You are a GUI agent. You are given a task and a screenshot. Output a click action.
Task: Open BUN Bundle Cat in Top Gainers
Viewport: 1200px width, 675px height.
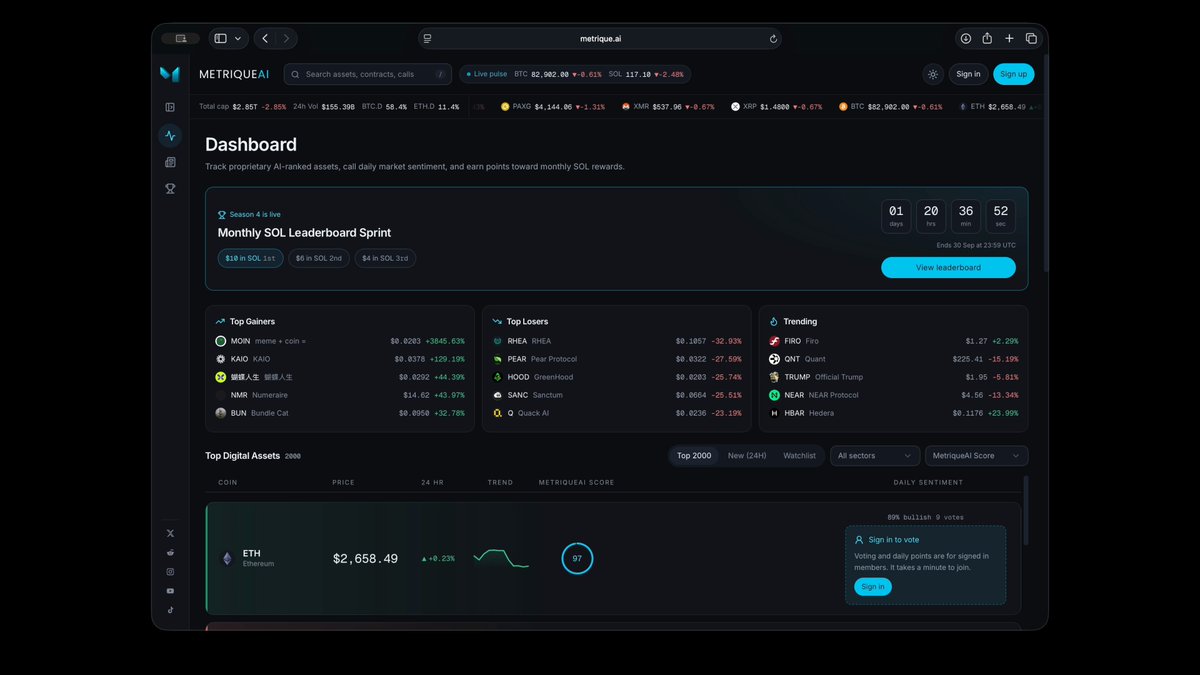340,413
